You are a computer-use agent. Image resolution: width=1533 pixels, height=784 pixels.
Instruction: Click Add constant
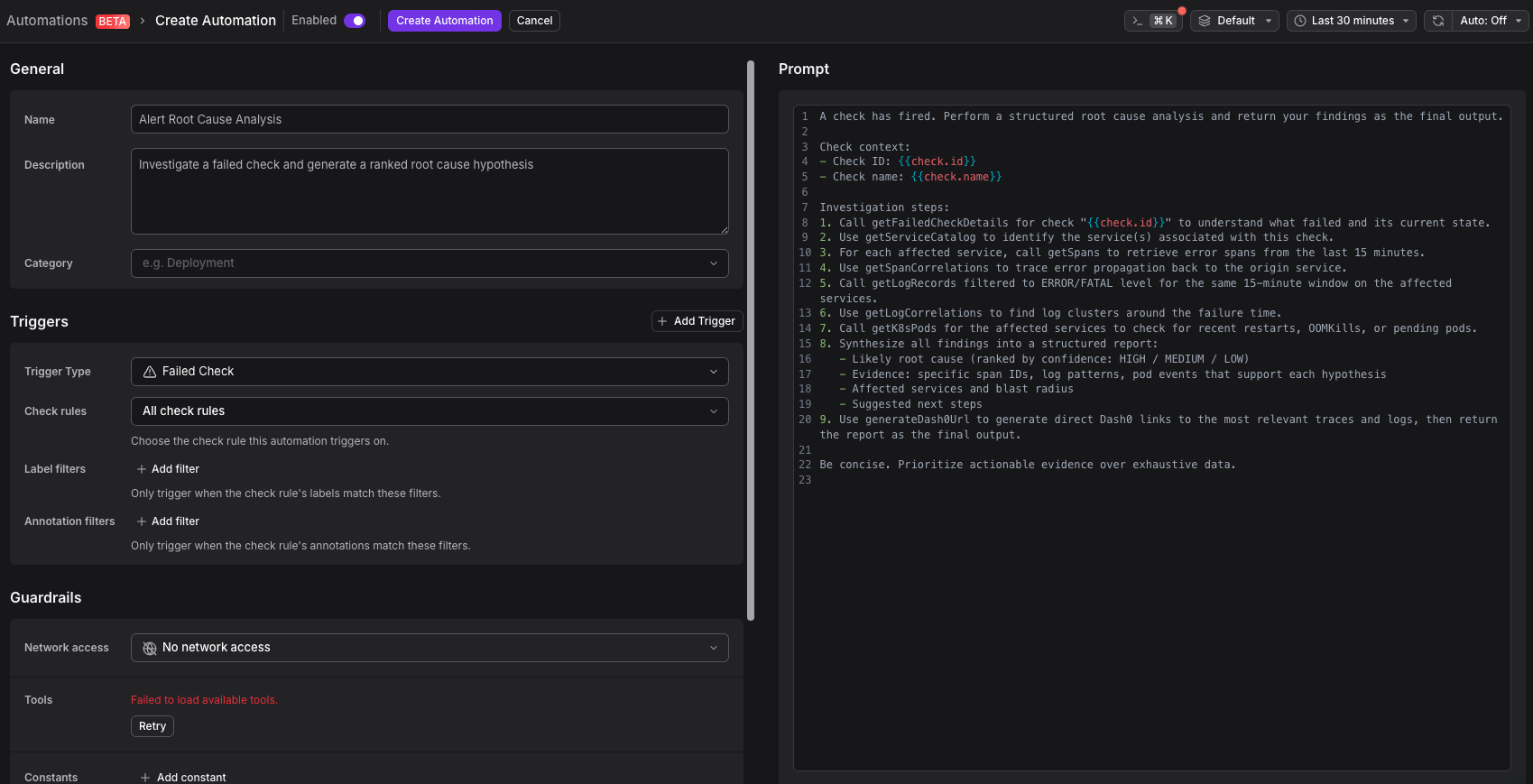(183, 778)
